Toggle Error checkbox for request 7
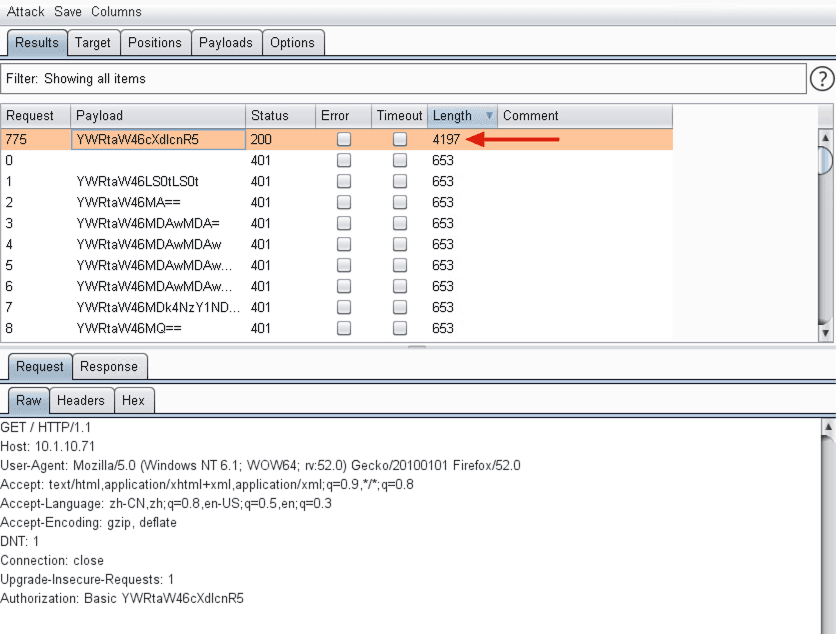Screen dimensions: 836x634 coord(344,307)
